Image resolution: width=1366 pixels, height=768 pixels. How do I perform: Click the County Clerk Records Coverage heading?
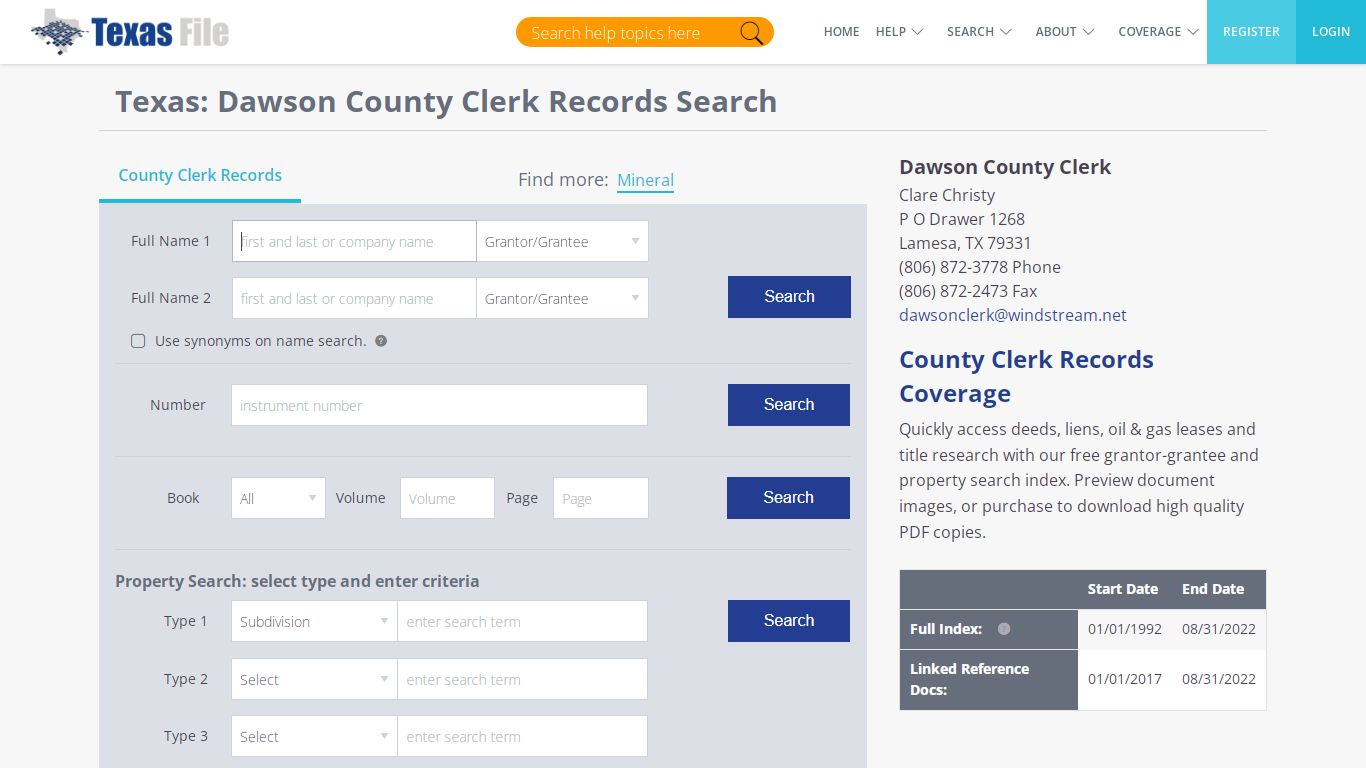(x=1026, y=376)
